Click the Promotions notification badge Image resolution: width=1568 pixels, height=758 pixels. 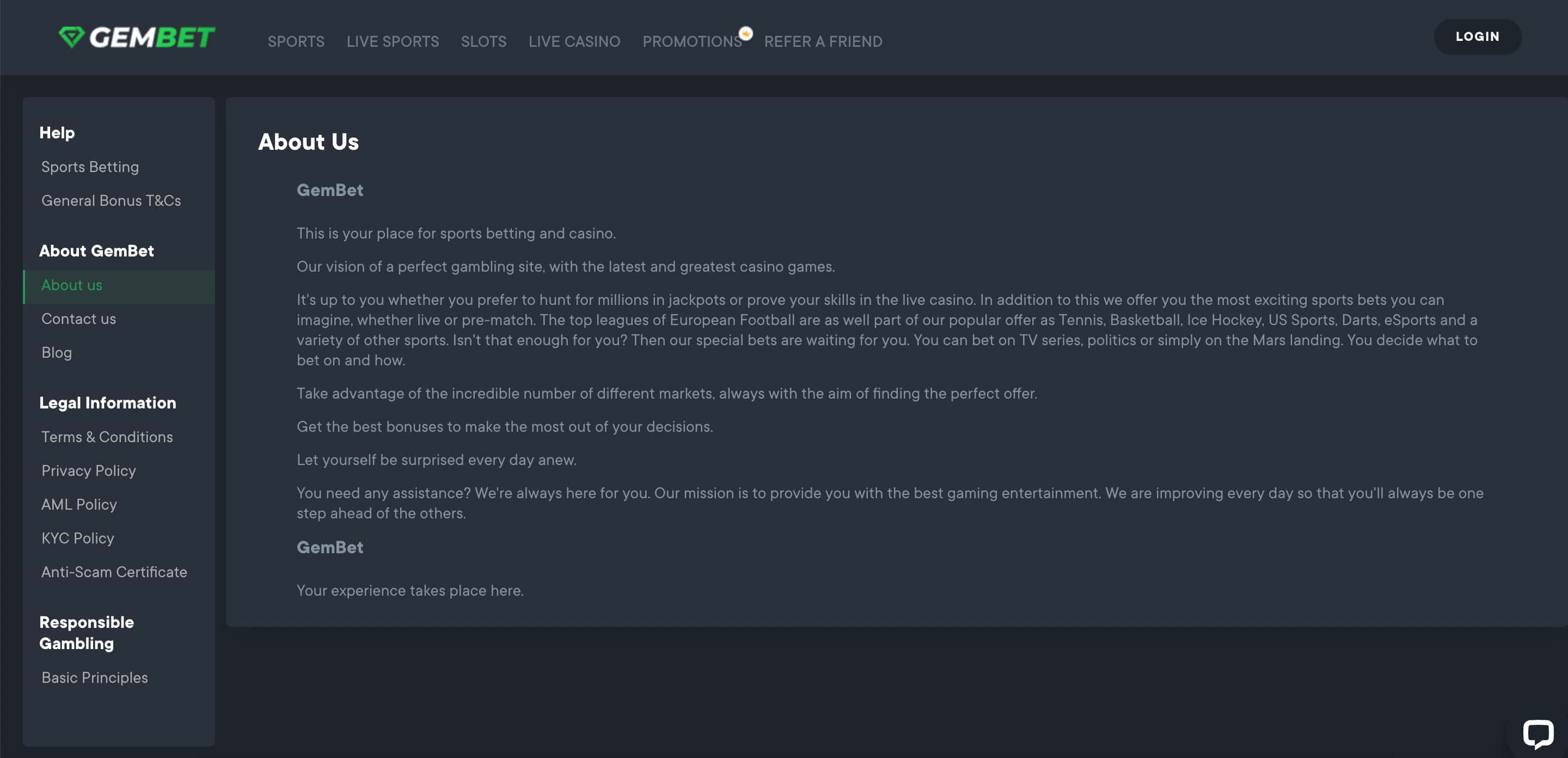click(x=746, y=33)
